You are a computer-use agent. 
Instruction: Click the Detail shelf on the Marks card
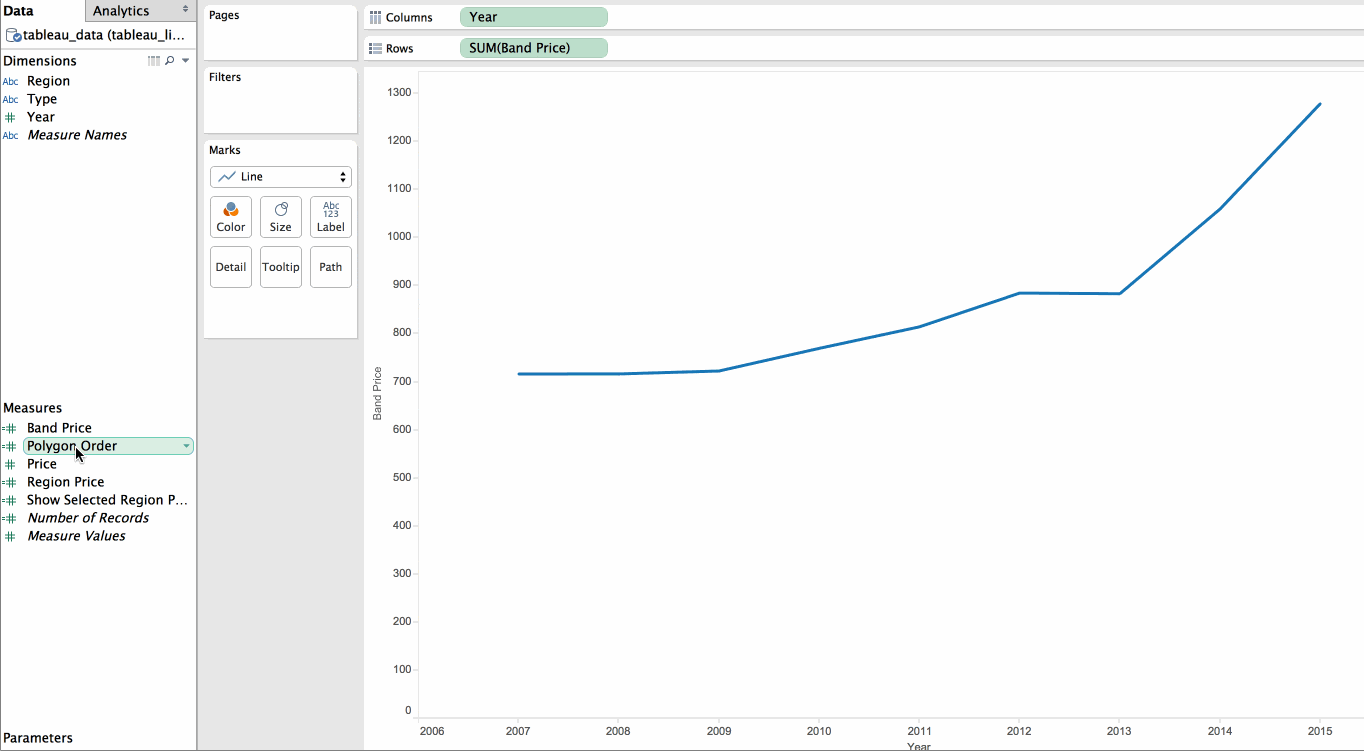(x=230, y=266)
